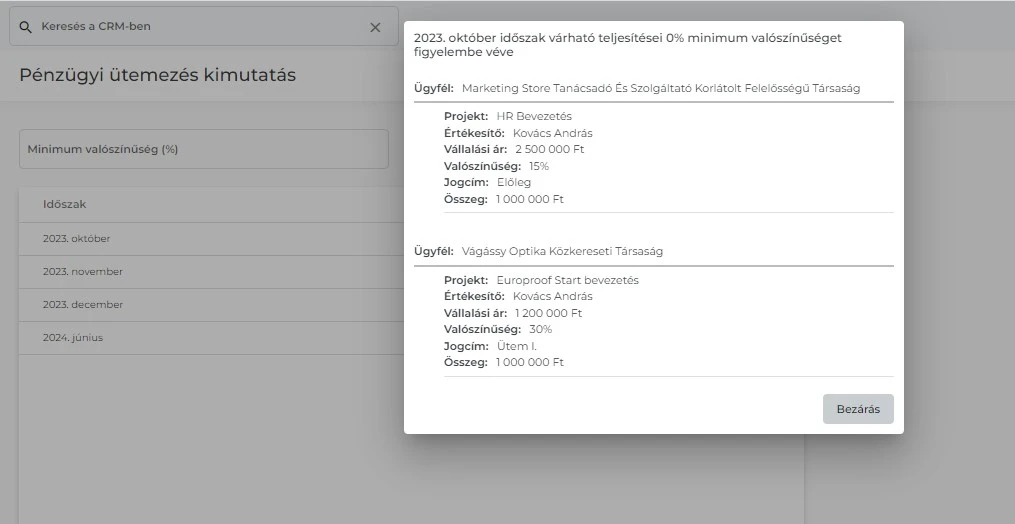Click the Minimum valószínűség (%) input field
The height and width of the screenshot is (524, 1015).
(203, 149)
